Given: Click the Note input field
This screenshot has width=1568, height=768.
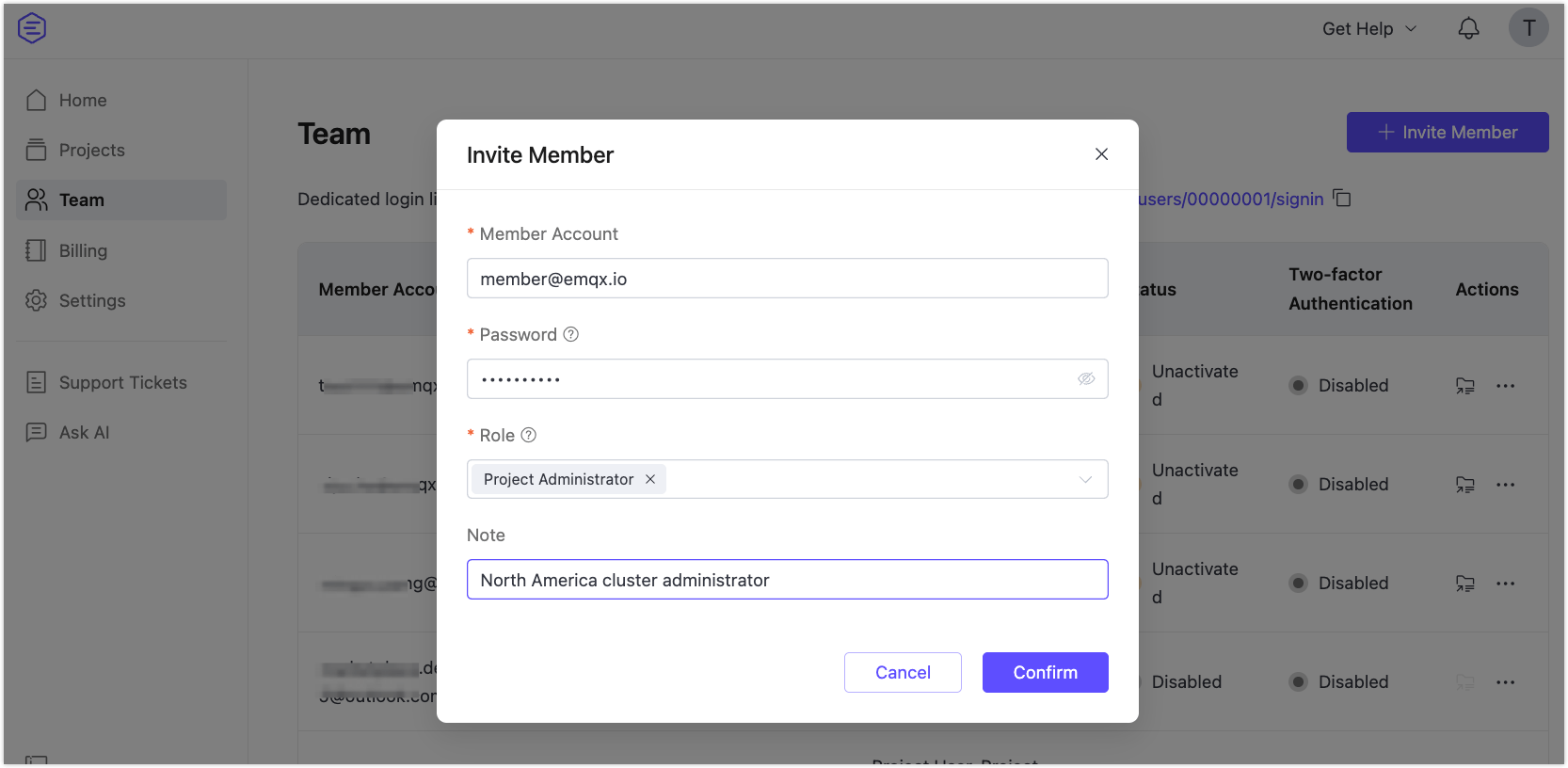Looking at the screenshot, I should pos(787,580).
